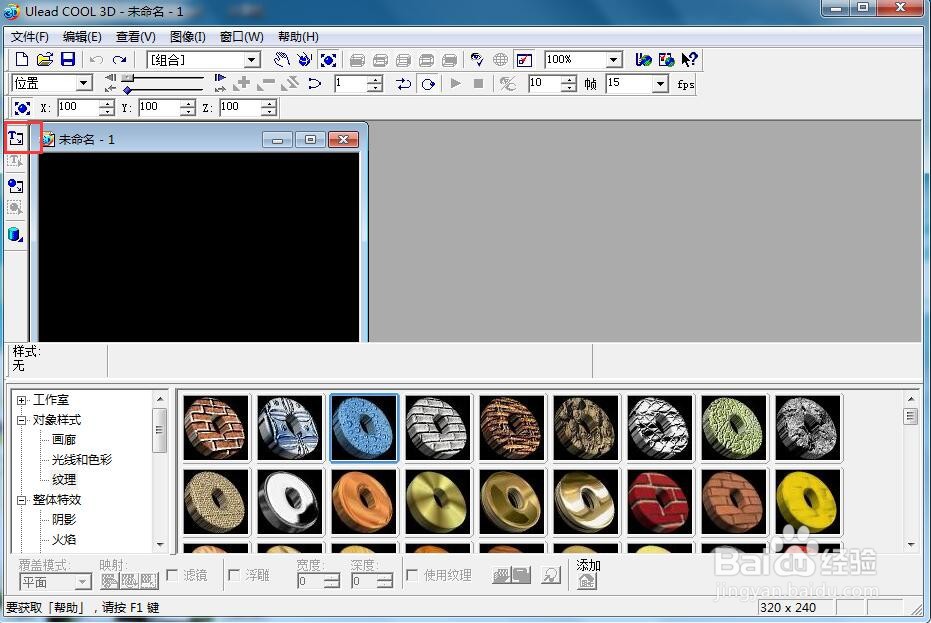The width and height of the screenshot is (931, 623).
Task: Click the Edit Text tool below Insert Text
Action: click(16, 162)
